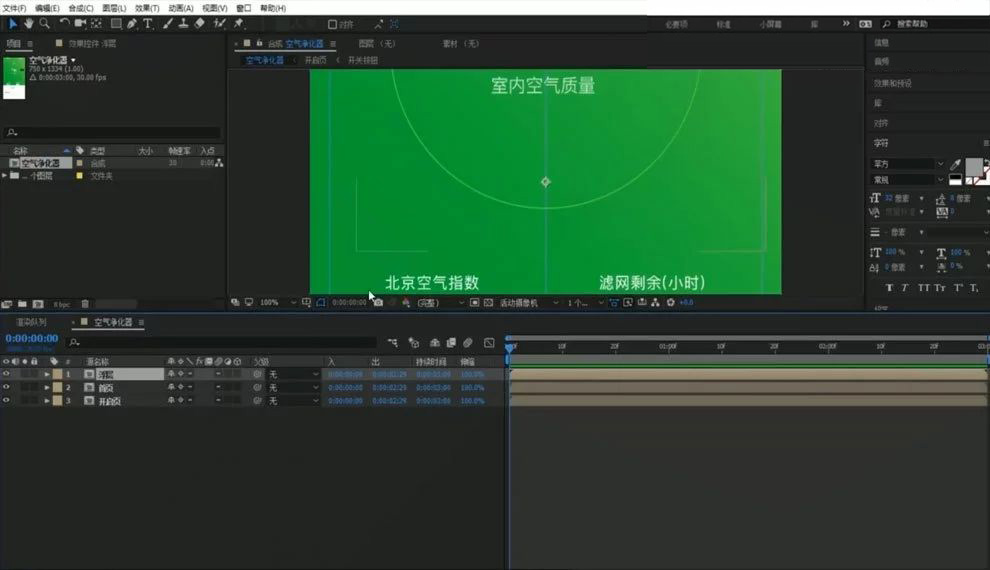The width and height of the screenshot is (990, 570).
Task: Select the Horizontal Type tool
Action: tap(148, 24)
